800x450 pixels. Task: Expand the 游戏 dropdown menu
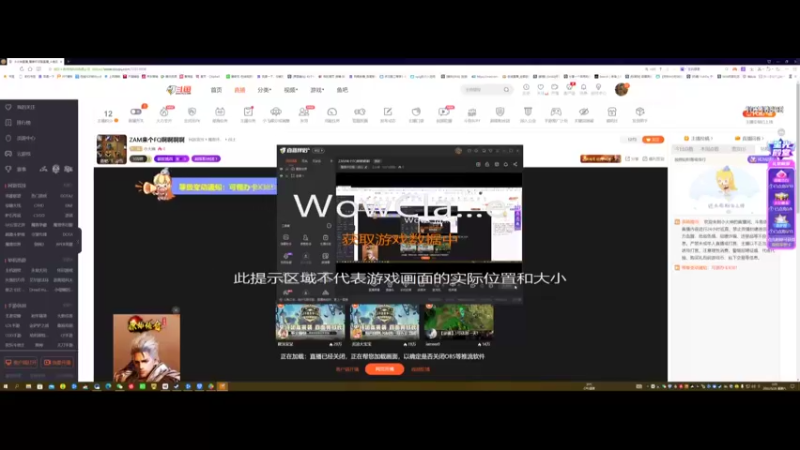pos(317,90)
